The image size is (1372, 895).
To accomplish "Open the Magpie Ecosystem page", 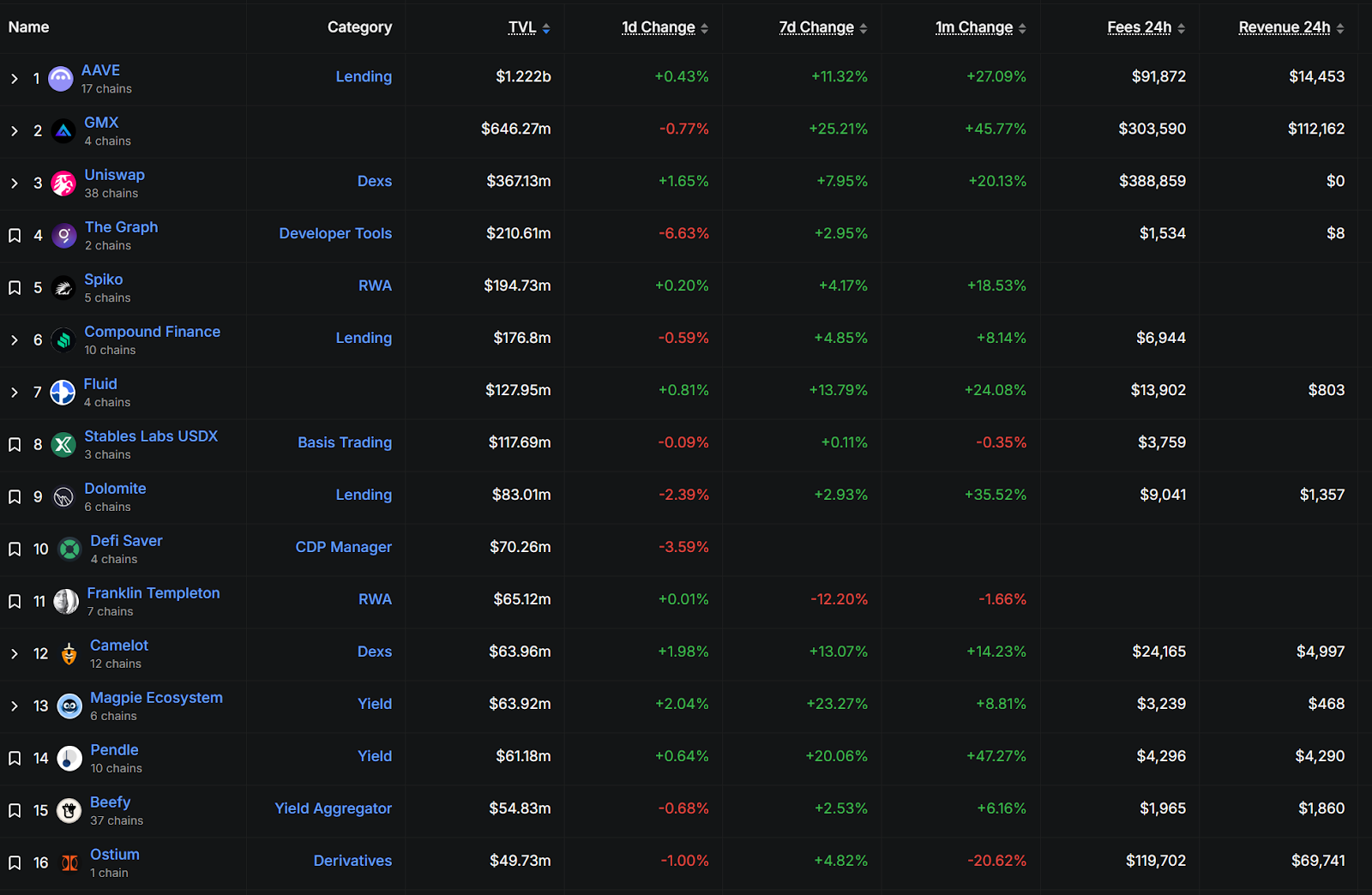I will click(156, 698).
